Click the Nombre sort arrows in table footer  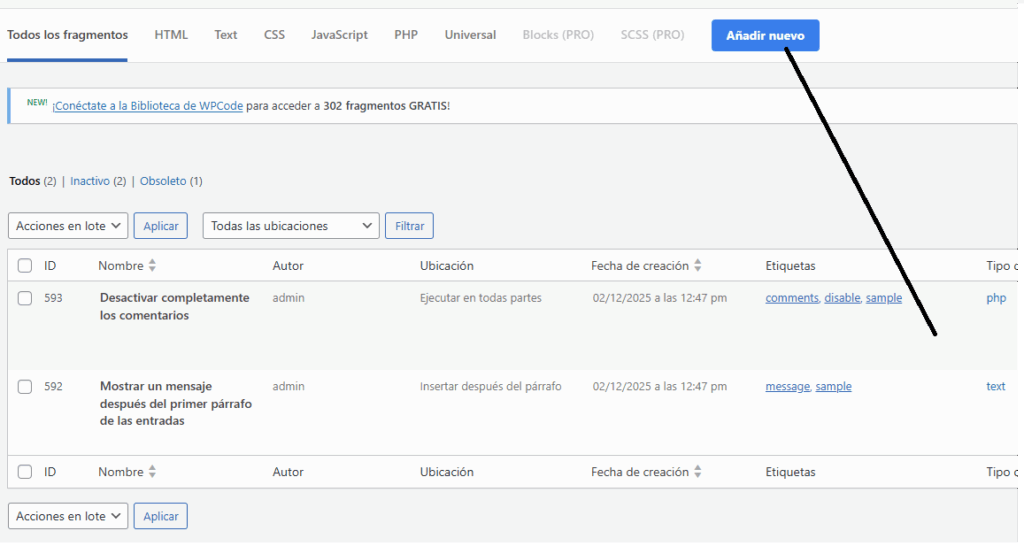tap(152, 472)
